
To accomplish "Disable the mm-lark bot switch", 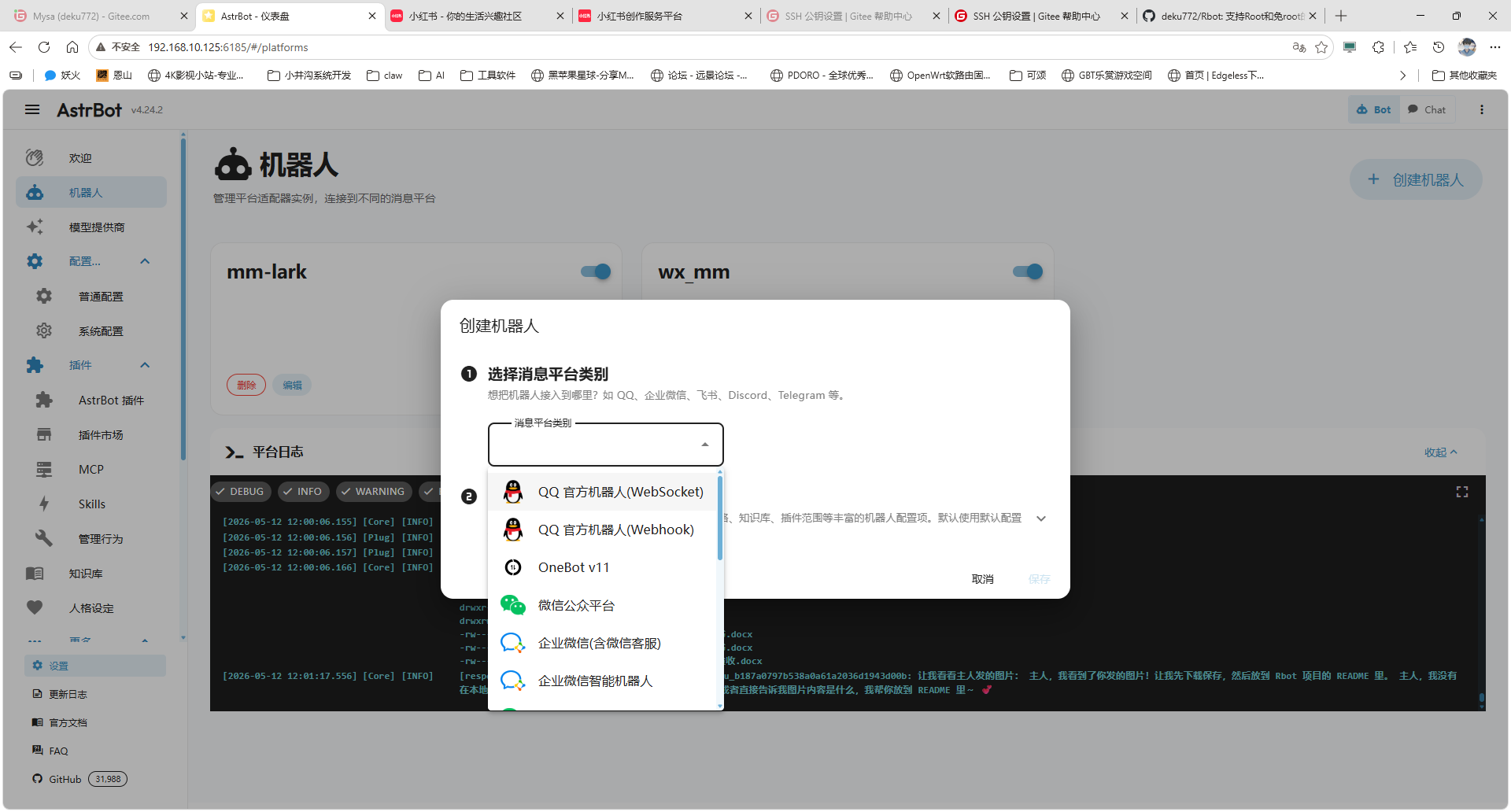I will pyautogui.click(x=596, y=271).
